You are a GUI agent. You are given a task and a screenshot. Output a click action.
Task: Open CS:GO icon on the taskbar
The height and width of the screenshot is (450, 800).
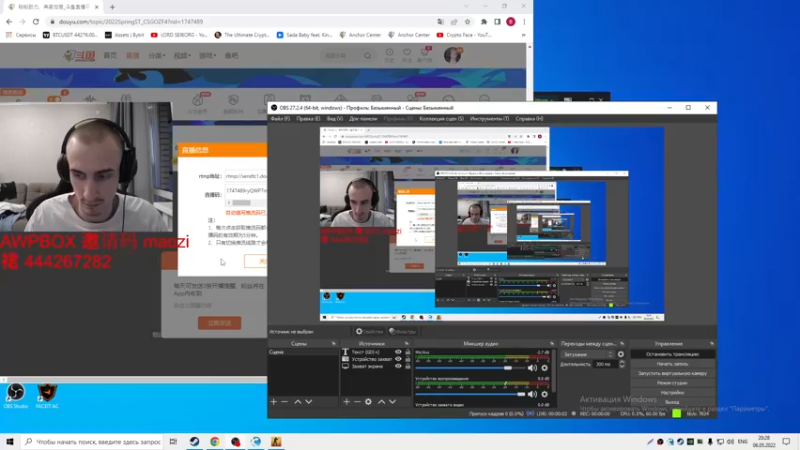pos(276,442)
